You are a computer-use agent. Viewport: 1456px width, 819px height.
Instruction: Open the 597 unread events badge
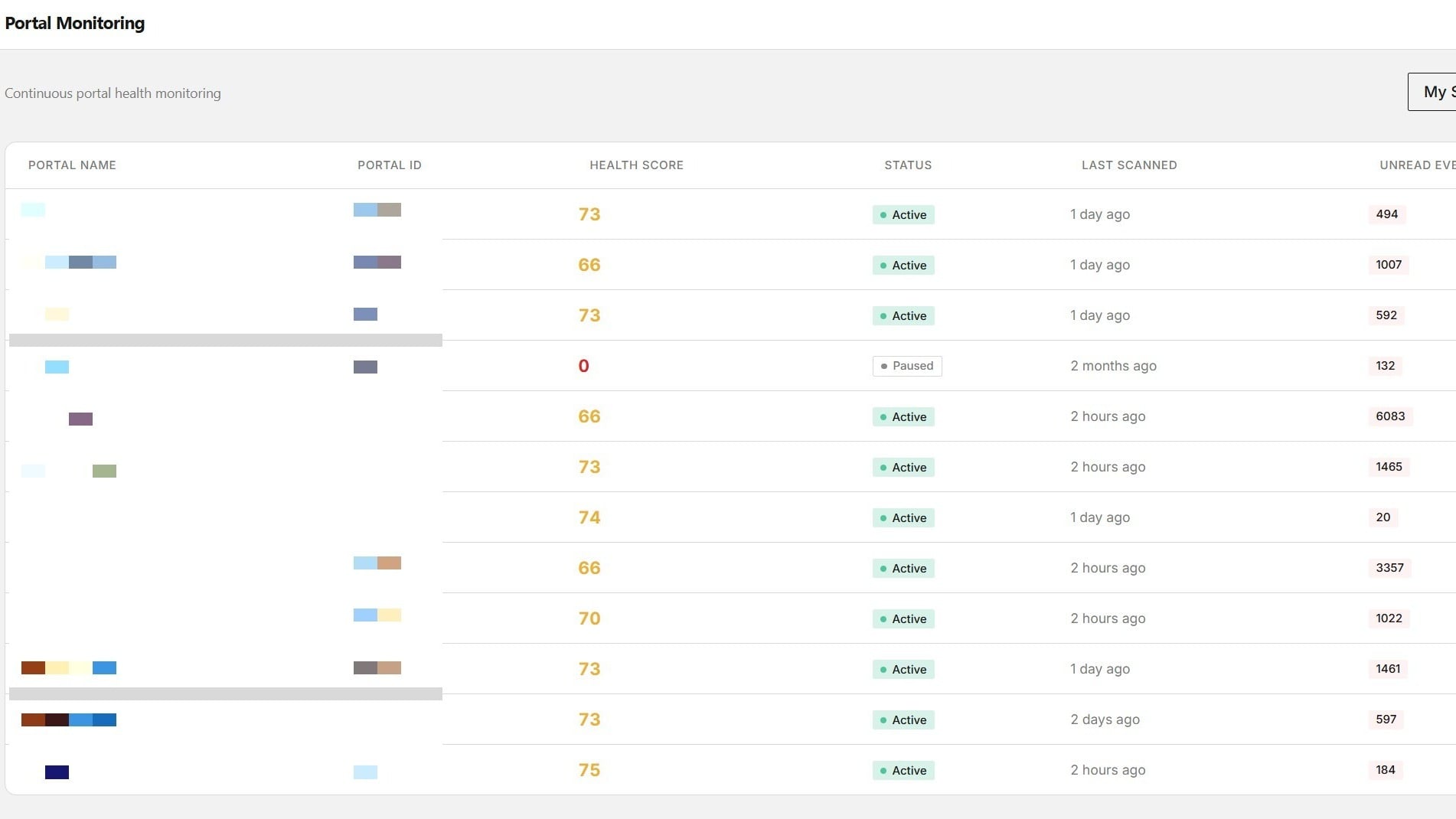(1386, 719)
